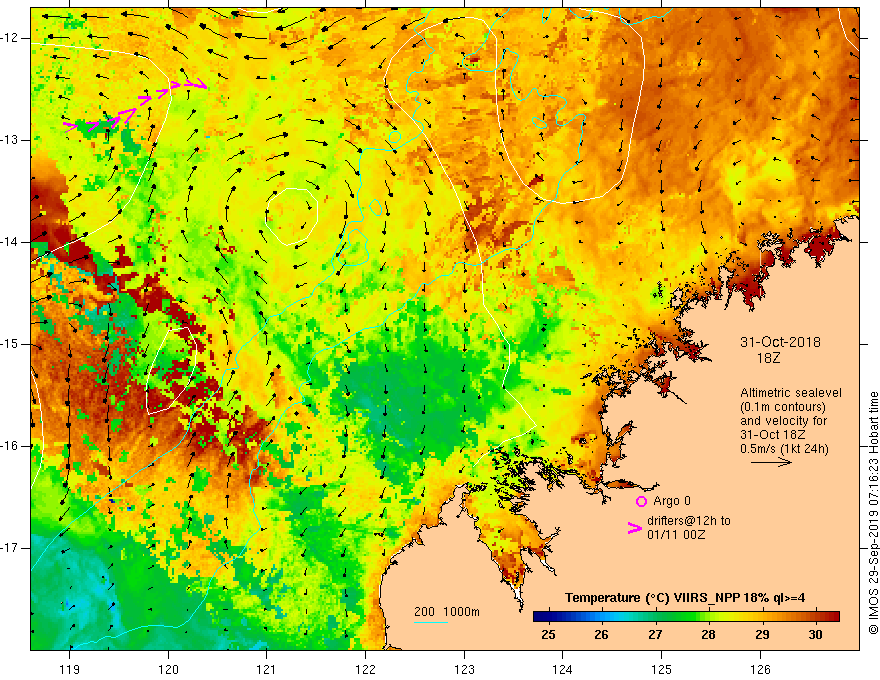This screenshot has width=880, height=680.
Task: Click the longitude label 119
Action: [70, 669]
